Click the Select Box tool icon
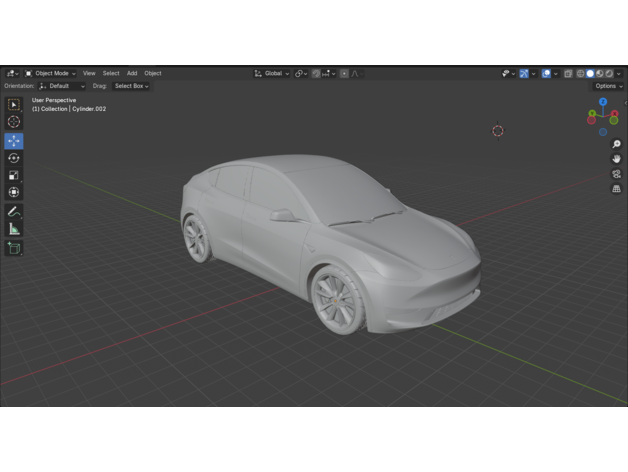This screenshot has width=628, height=472. click(14, 104)
